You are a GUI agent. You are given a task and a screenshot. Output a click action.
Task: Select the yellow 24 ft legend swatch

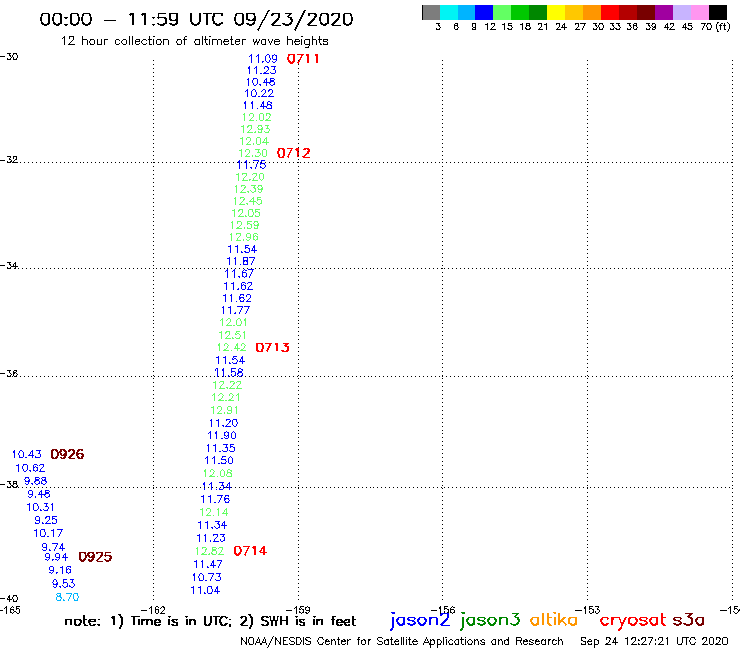(x=556, y=12)
